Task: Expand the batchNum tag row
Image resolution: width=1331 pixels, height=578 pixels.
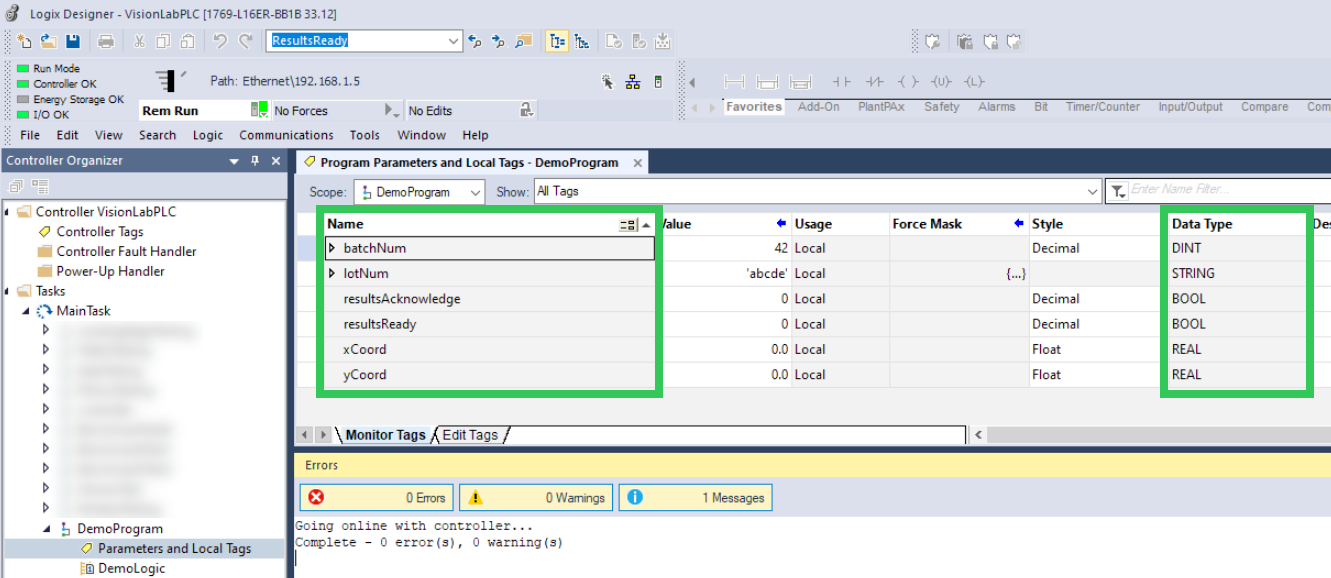Action: tap(331, 248)
